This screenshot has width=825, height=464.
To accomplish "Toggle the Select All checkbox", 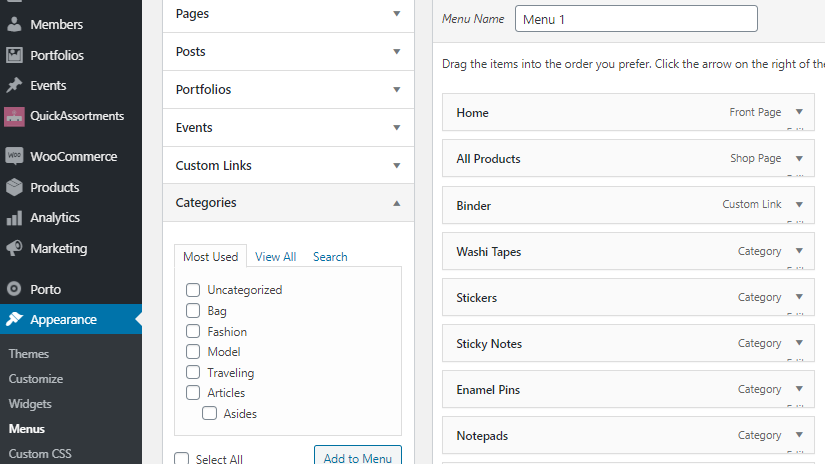I will (181, 459).
